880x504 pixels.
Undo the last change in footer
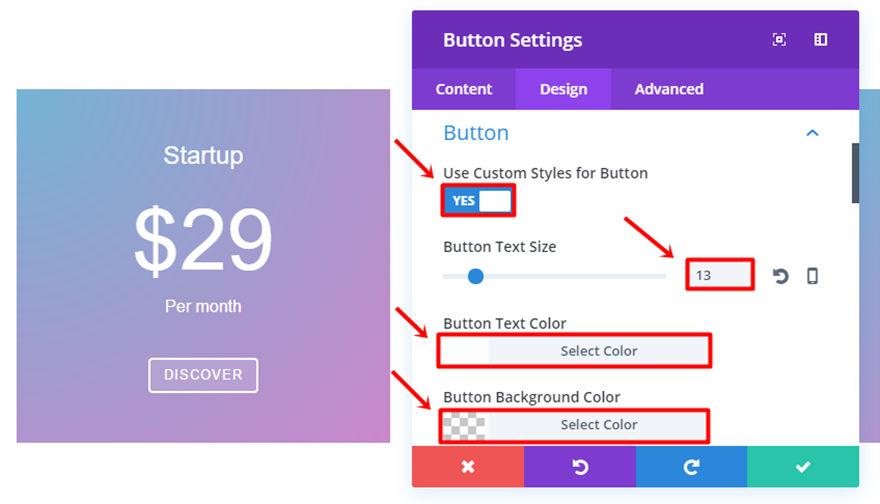579,467
